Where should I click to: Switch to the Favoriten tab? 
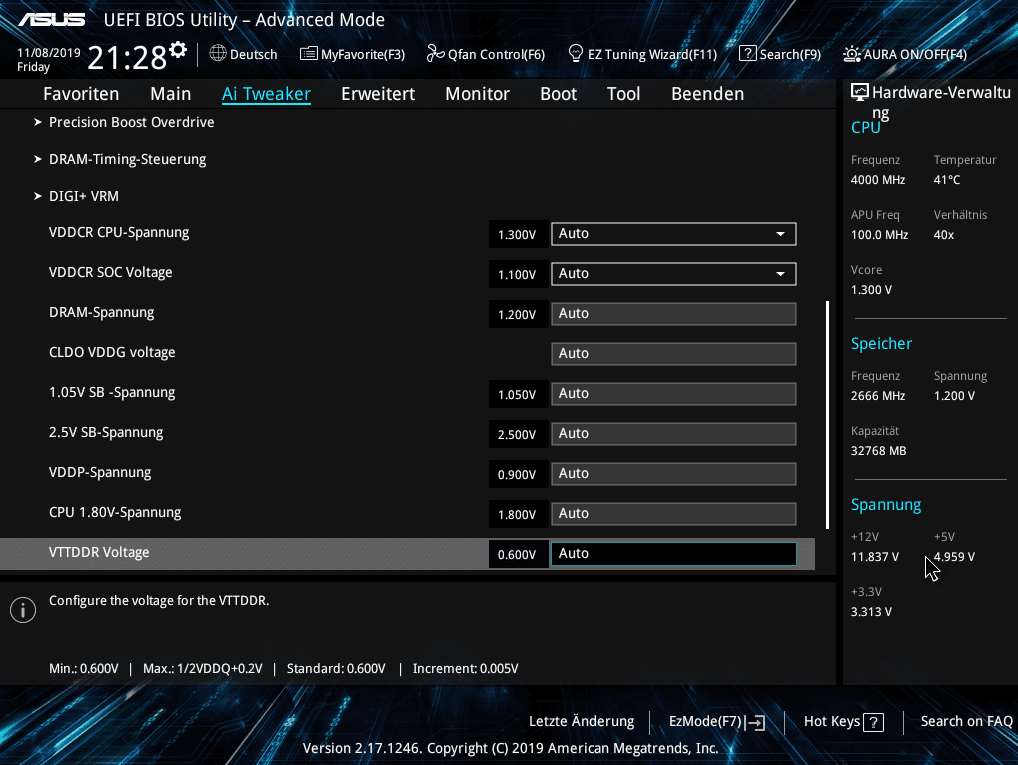(81, 94)
